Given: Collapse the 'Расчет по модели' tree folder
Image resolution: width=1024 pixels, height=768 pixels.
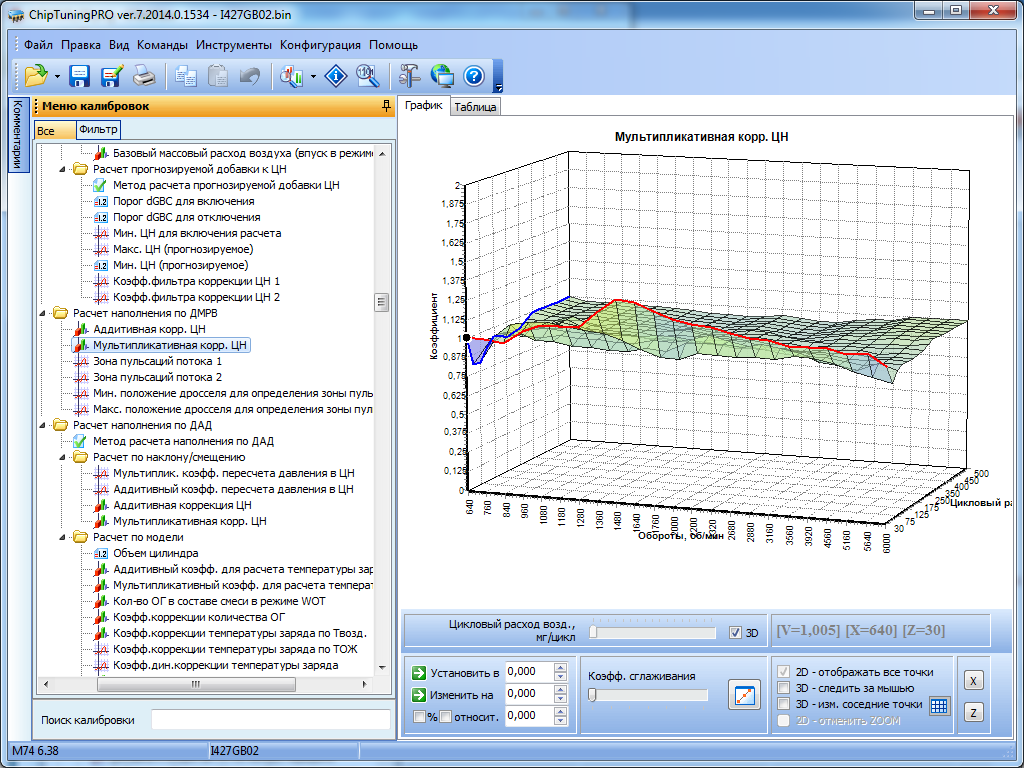Looking at the screenshot, I should tap(62, 537).
